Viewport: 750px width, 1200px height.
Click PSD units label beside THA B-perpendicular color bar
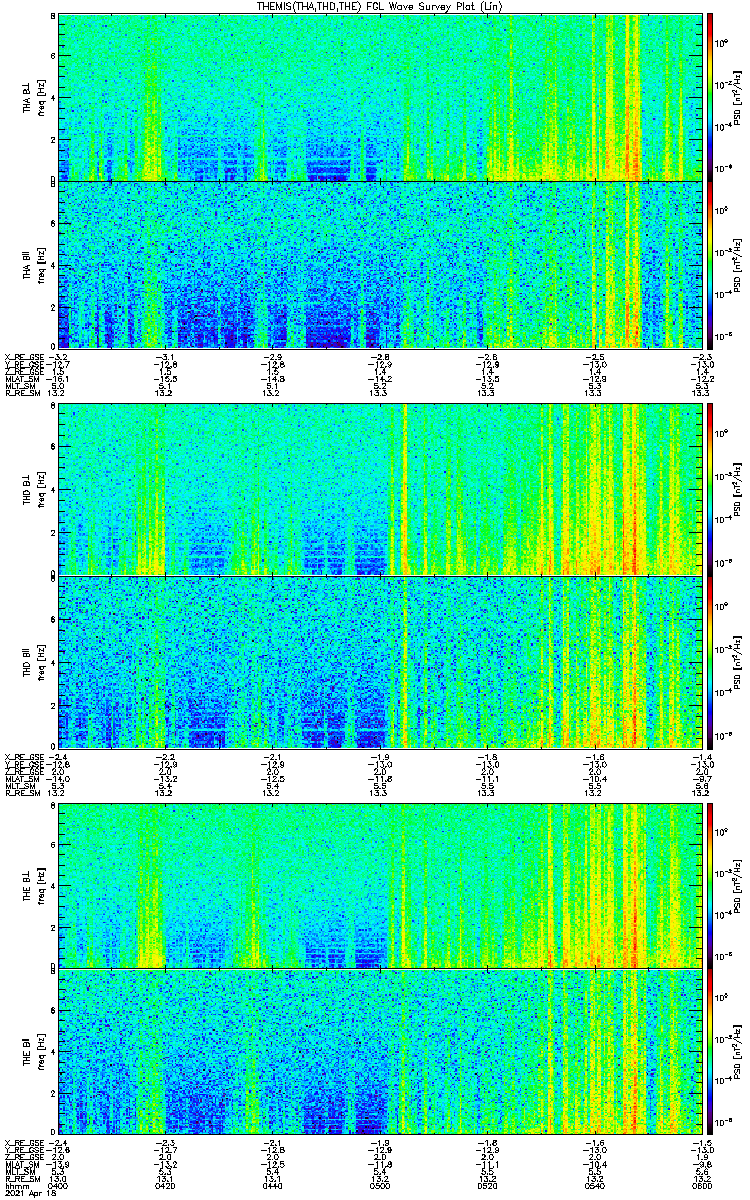pos(738,100)
